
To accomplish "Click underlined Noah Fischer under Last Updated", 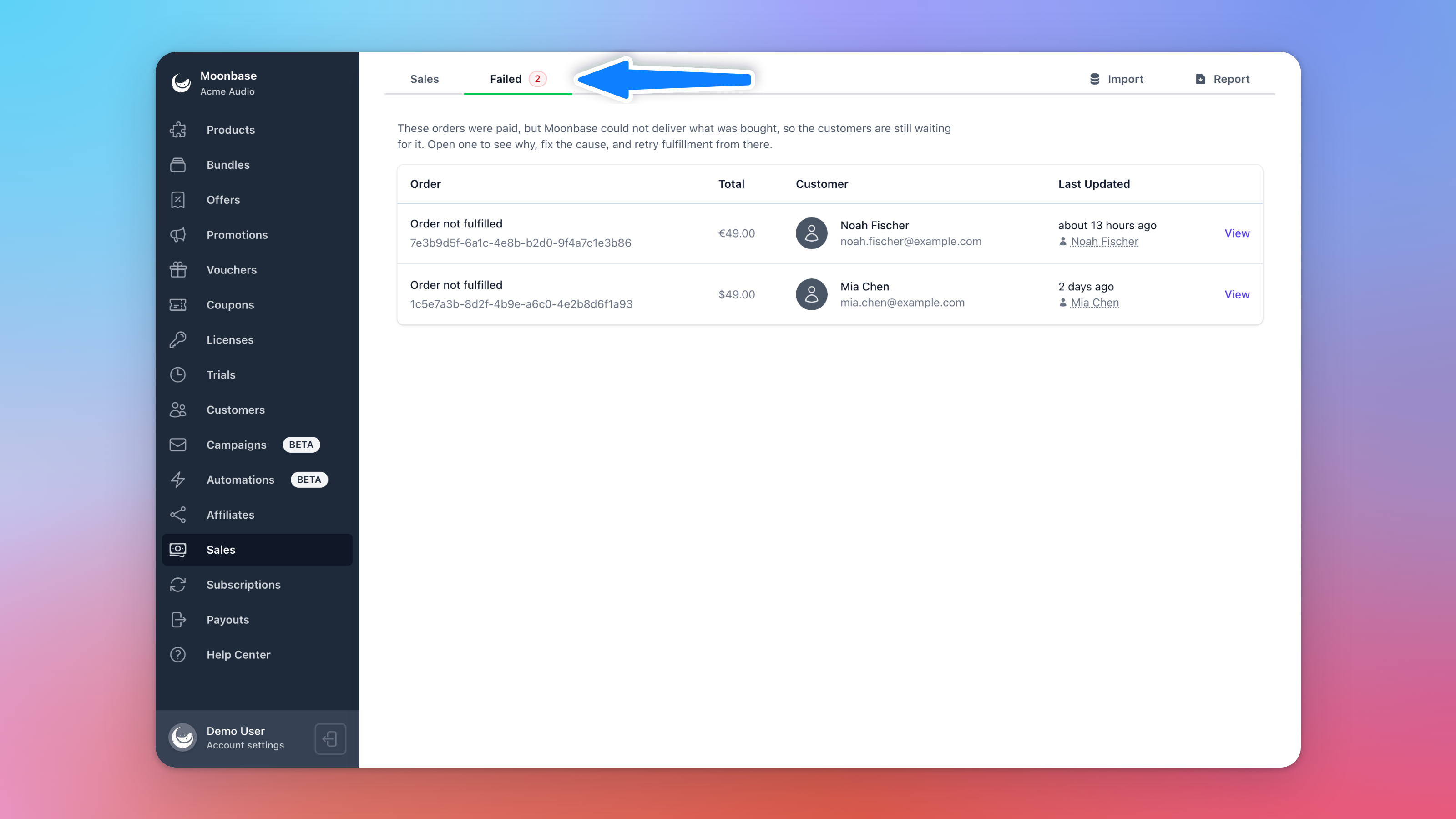I will (x=1104, y=242).
